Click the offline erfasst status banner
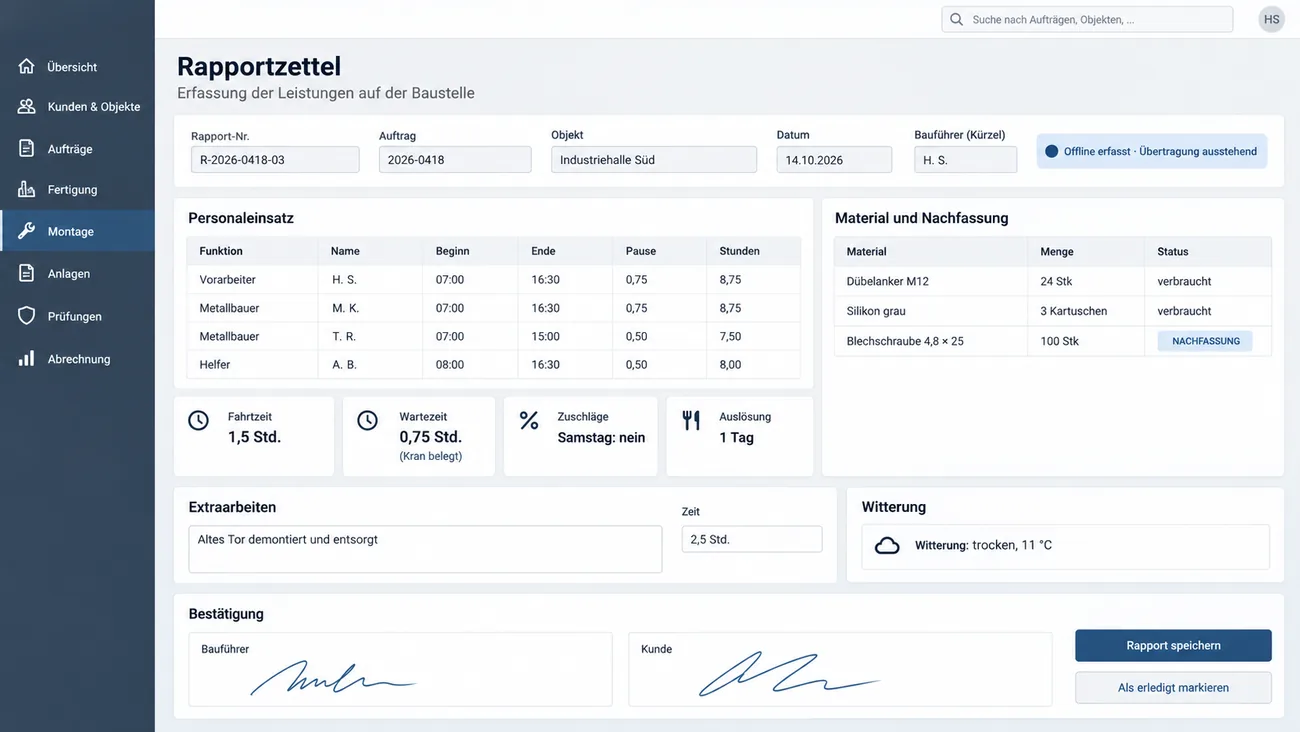This screenshot has width=1300, height=732. (x=1152, y=152)
